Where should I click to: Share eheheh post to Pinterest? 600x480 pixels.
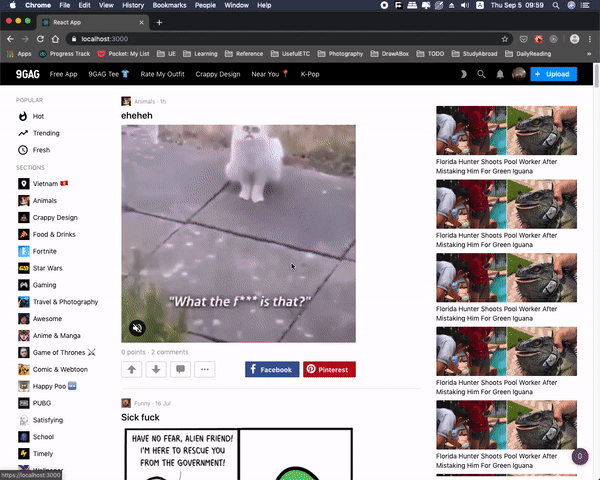coord(329,369)
